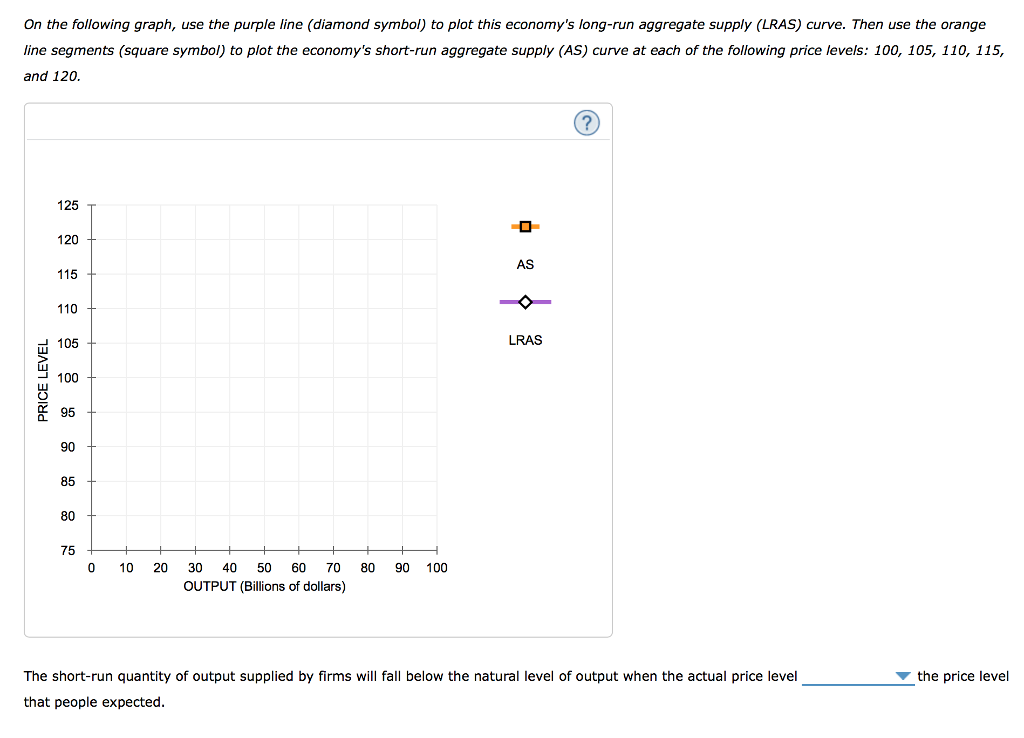Viewport: 1024px width, 738px height.
Task: Deselect the currently active line tool
Action: point(524,227)
